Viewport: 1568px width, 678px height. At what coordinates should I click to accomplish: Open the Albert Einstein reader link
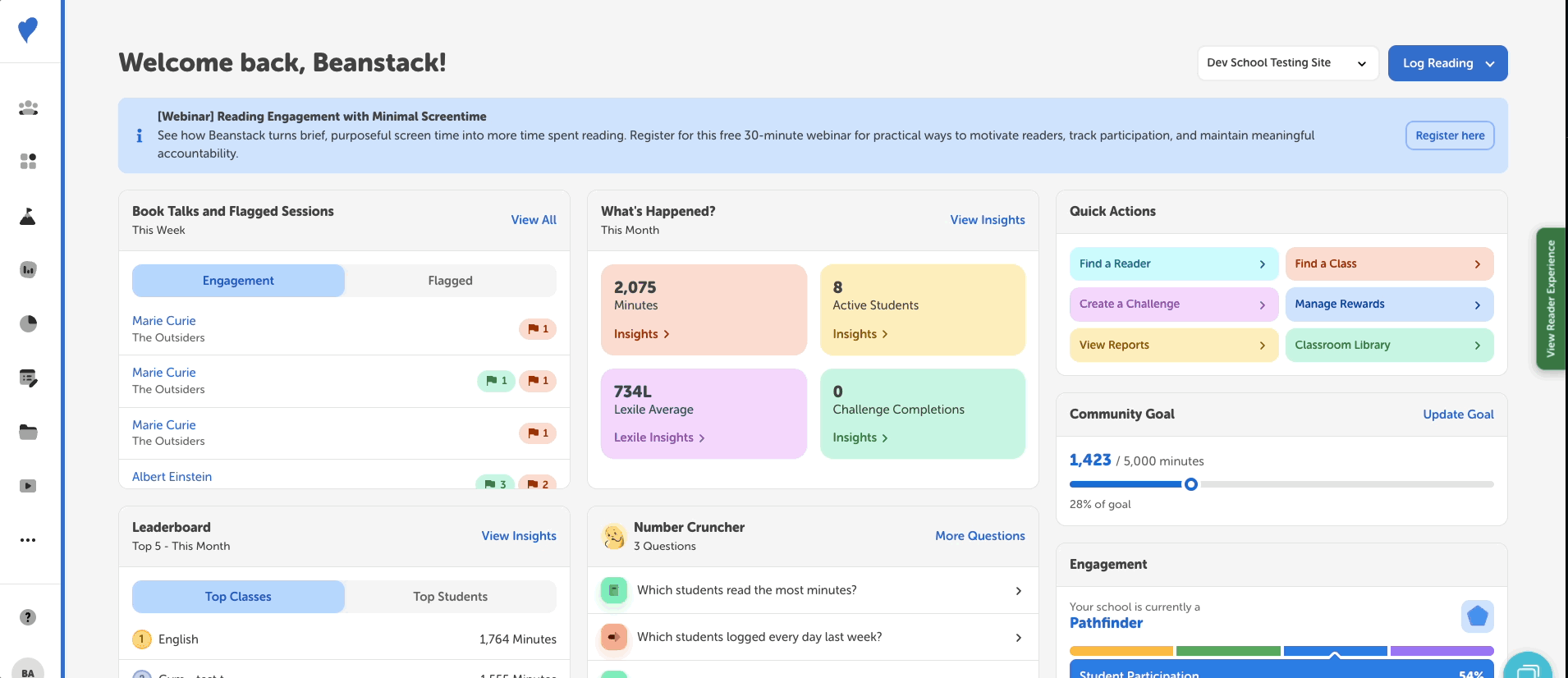coord(172,477)
